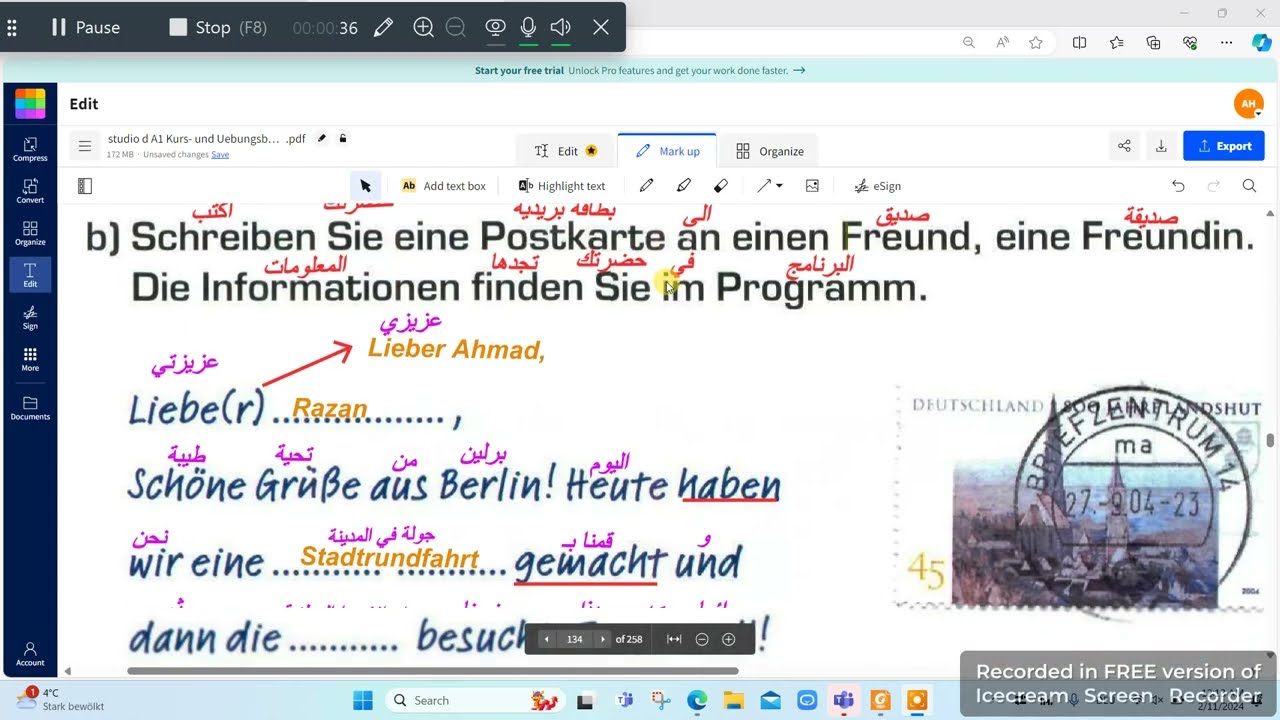Open the More tools grid in the sidebar
Screen dimensions: 1280x720
point(30,359)
